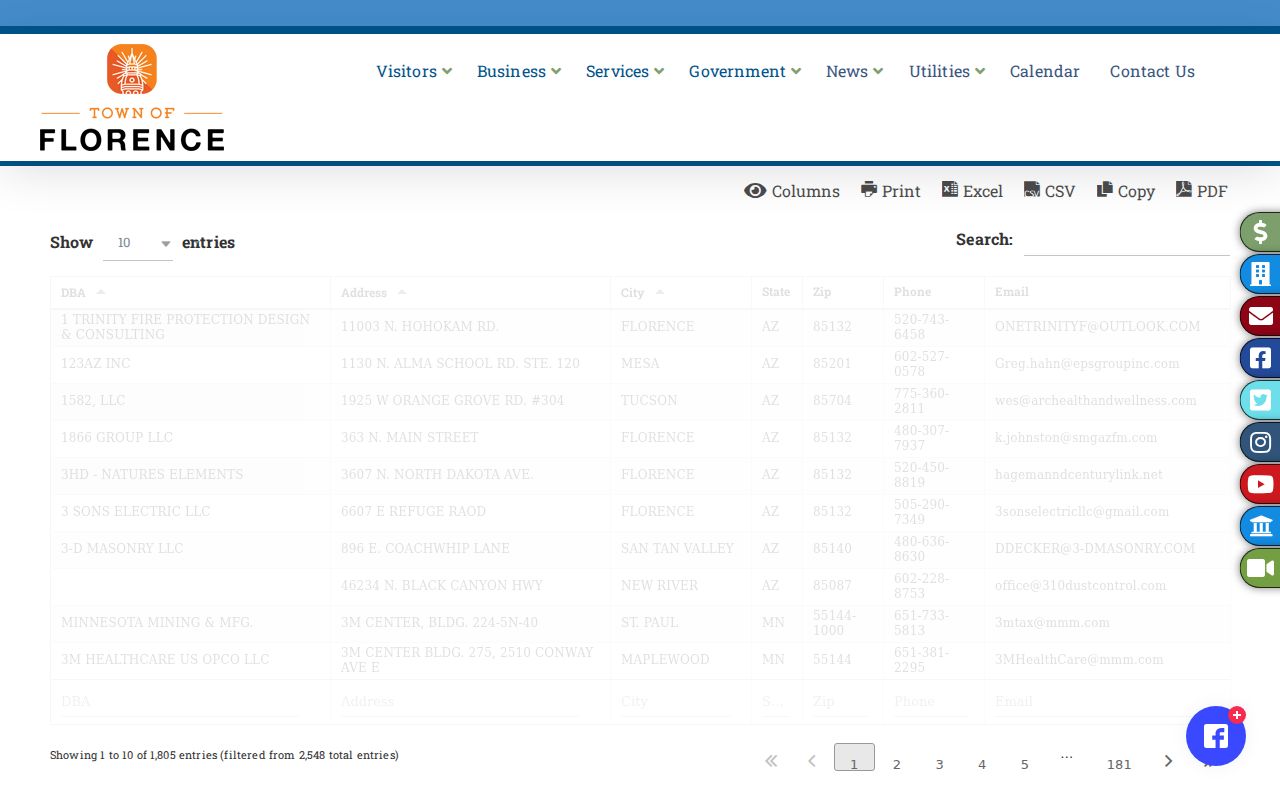This screenshot has width=1280, height=800.
Task: Focus the Email filter field
Action: click(x=1107, y=702)
